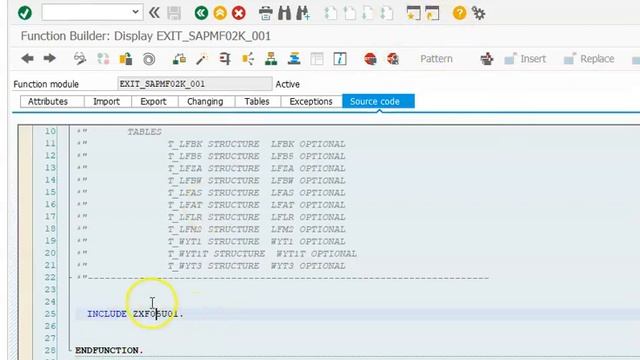
Task: Click the yellow Exit icon
Action: (220, 13)
